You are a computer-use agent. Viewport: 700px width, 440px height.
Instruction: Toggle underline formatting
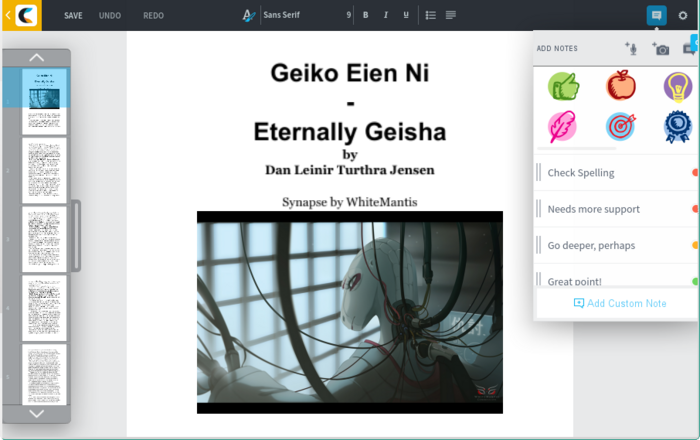[x=406, y=15]
